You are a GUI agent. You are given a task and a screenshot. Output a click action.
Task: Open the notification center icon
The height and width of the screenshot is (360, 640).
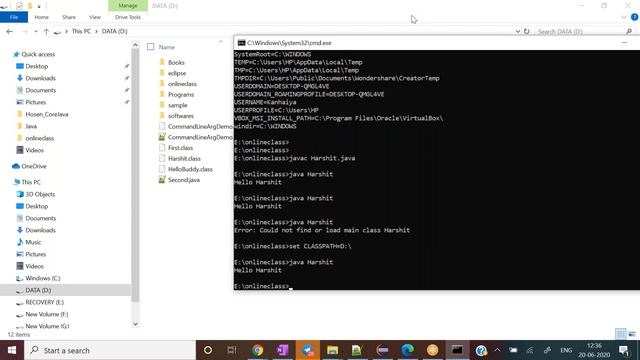pyautogui.click(x=624, y=350)
